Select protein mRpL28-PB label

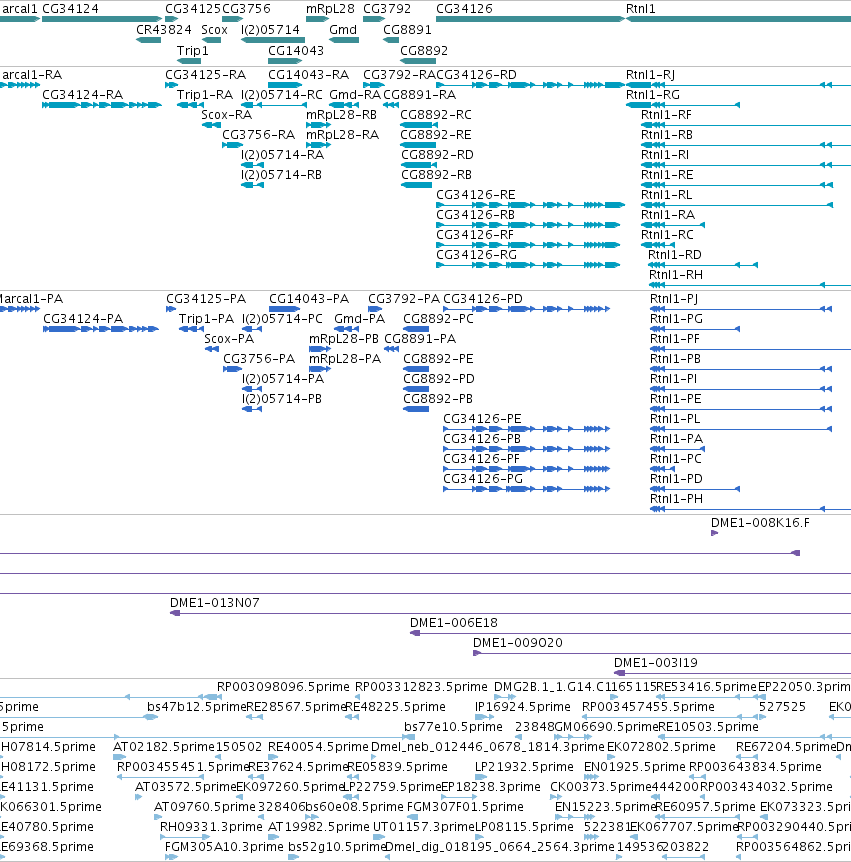344,339
